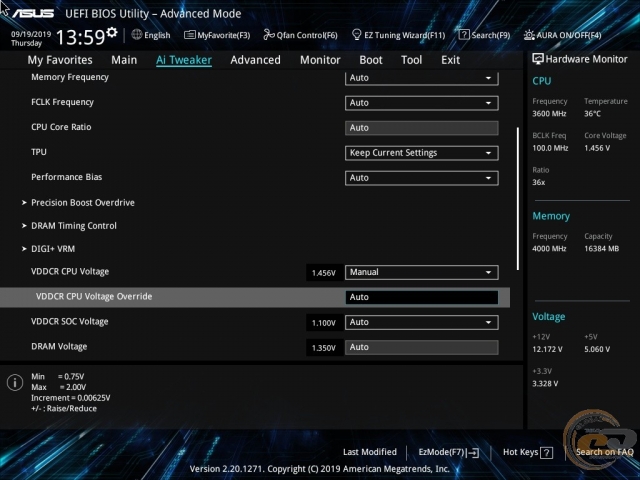Click 4000 MHz memory frequency value
The image size is (640, 480).
pyautogui.click(x=549, y=248)
